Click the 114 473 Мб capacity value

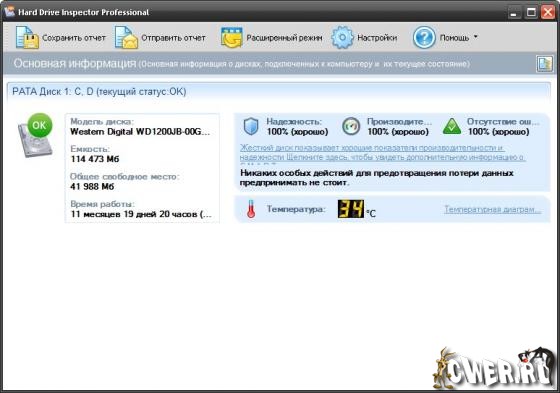click(95, 159)
